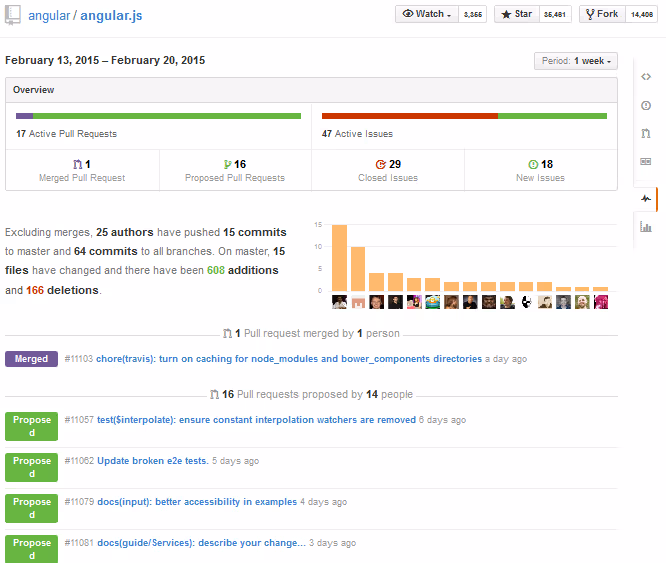View the 36,481 stargazers count
This screenshot has height=563, width=666.
pyautogui.click(x=555, y=14)
